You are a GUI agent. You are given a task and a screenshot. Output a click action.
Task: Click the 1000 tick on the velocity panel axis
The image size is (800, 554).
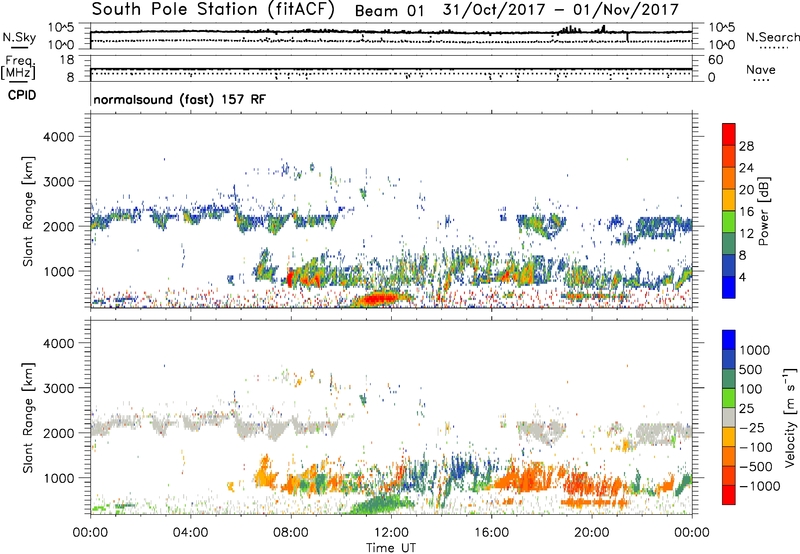click(x=58, y=478)
